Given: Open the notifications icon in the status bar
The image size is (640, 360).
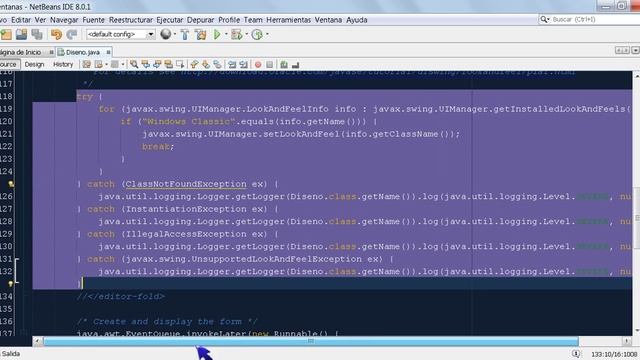Looking at the screenshot, I should [x=576, y=353].
